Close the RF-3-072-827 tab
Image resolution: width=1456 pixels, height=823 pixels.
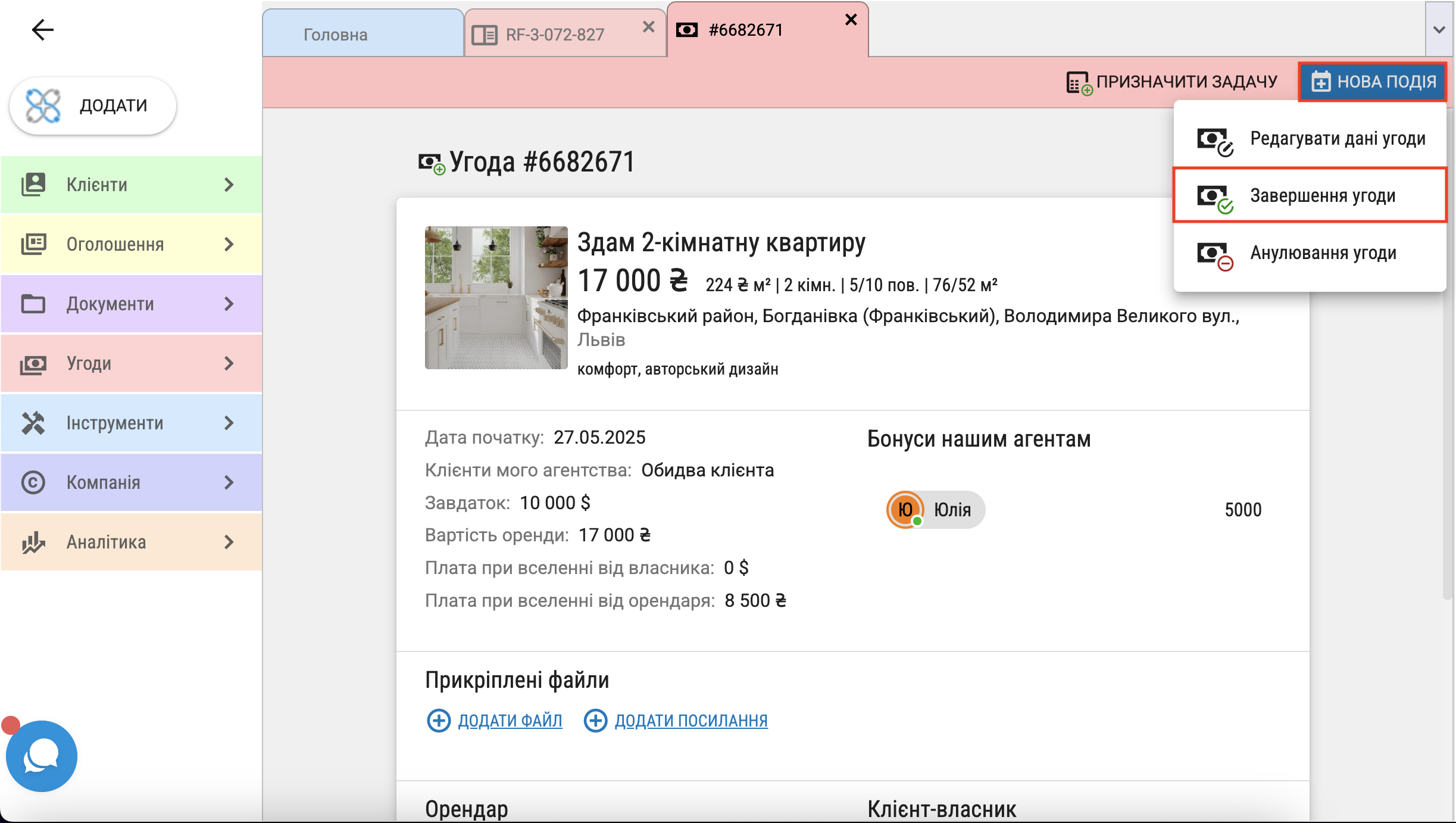tap(649, 27)
